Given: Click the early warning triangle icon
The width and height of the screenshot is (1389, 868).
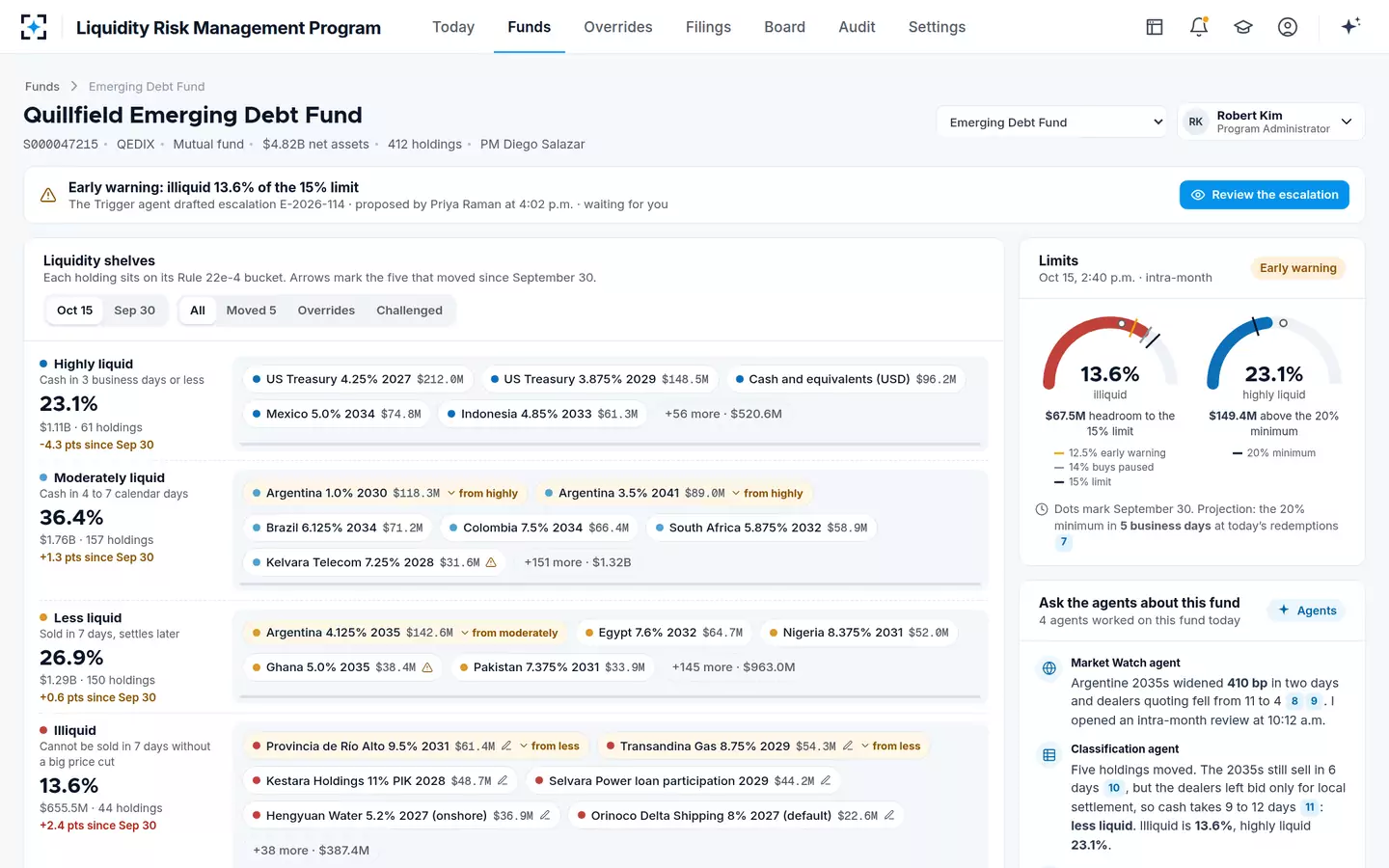Looking at the screenshot, I should point(48,196).
